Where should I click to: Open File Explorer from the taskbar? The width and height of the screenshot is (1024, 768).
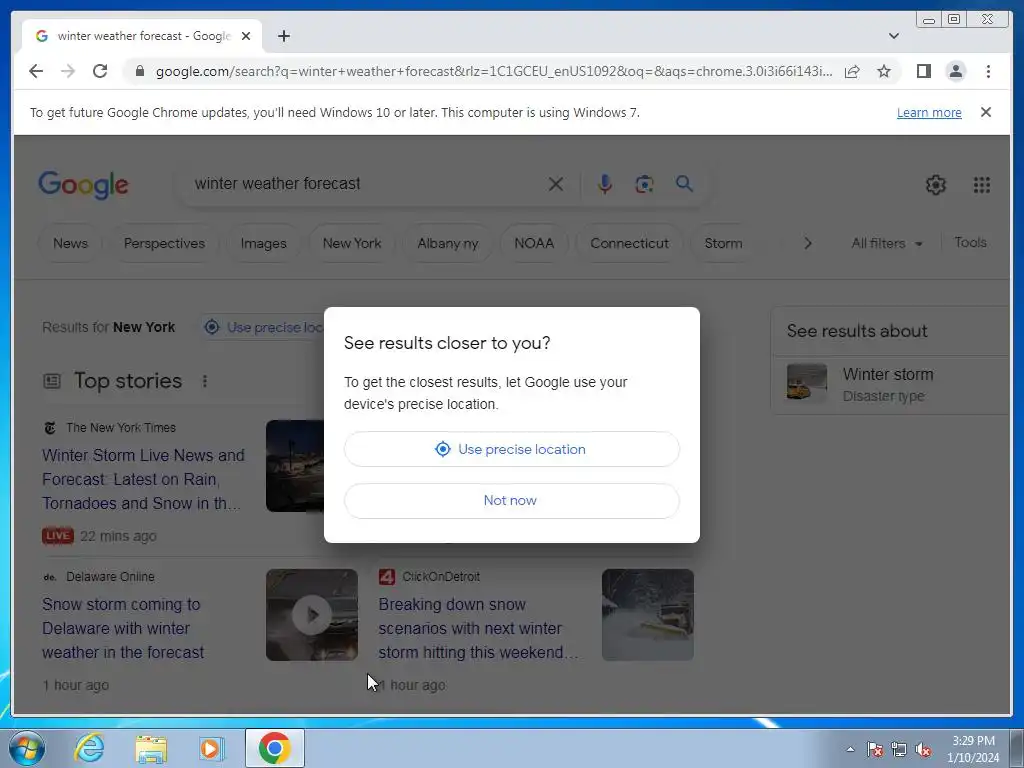point(151,748)
